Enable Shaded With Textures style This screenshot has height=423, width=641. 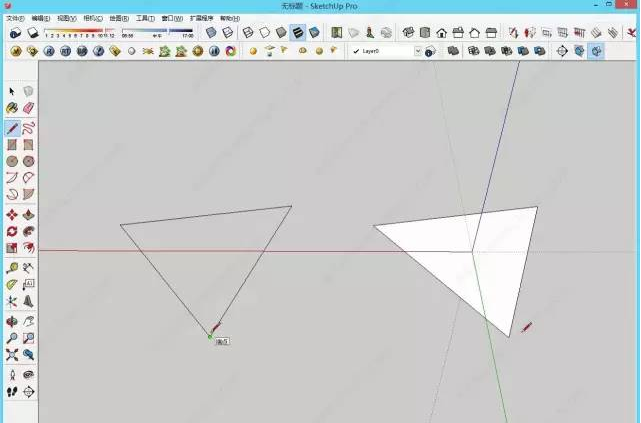pyautogui.click(x=298, y=33)
